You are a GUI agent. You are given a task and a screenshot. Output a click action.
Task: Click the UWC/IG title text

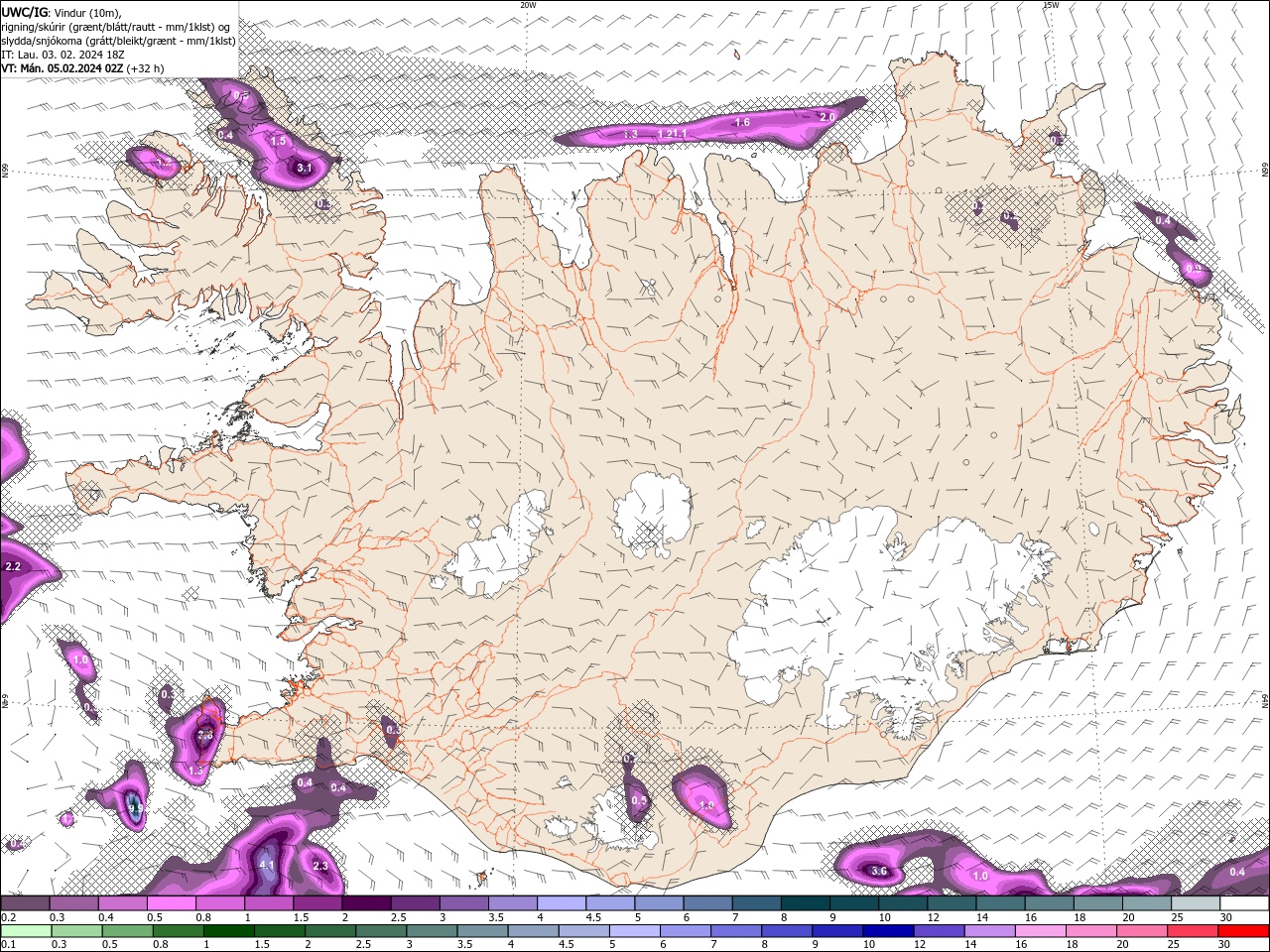pos(24,12)
